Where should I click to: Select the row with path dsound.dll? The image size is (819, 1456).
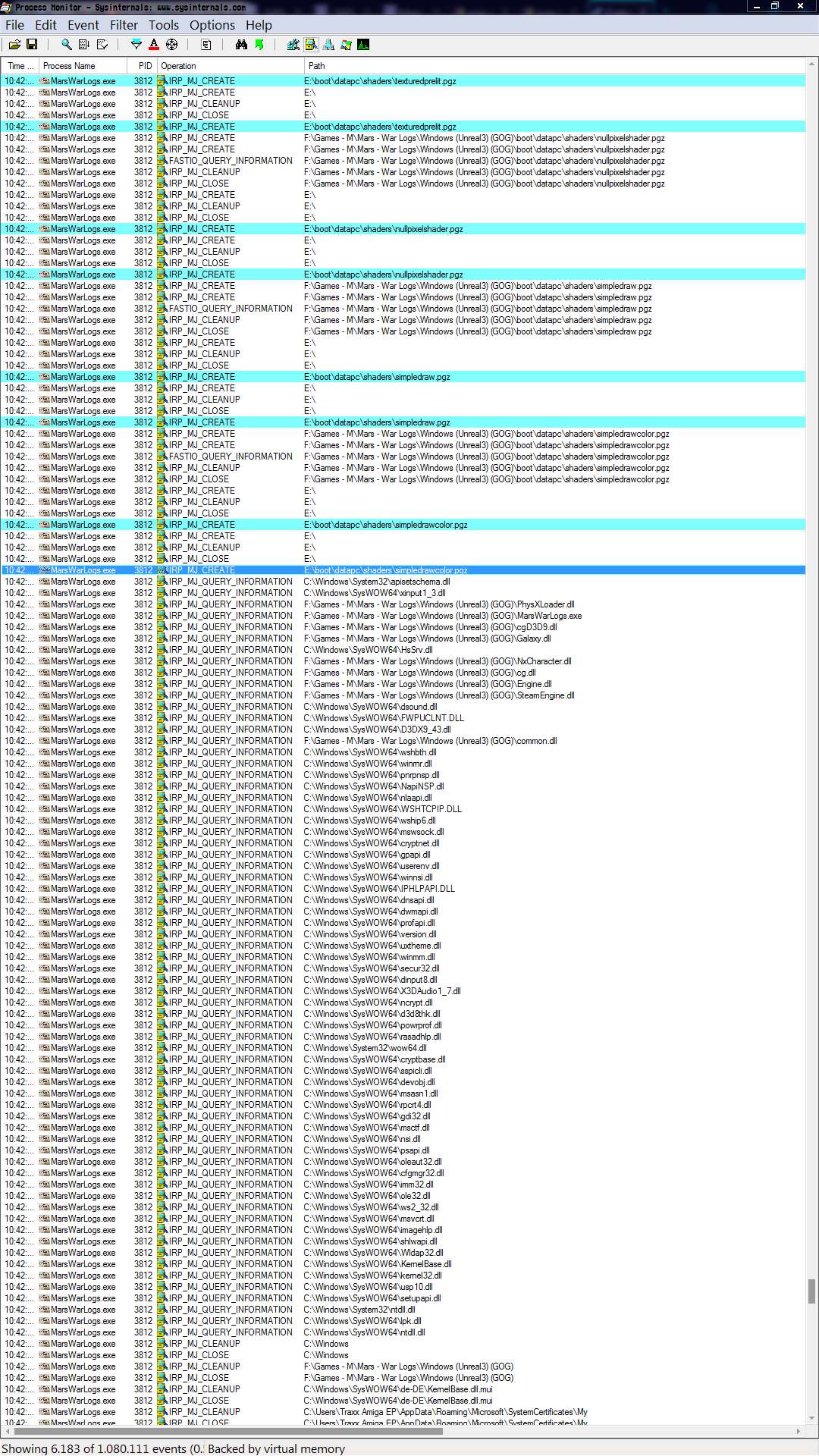tap(403, 707)
